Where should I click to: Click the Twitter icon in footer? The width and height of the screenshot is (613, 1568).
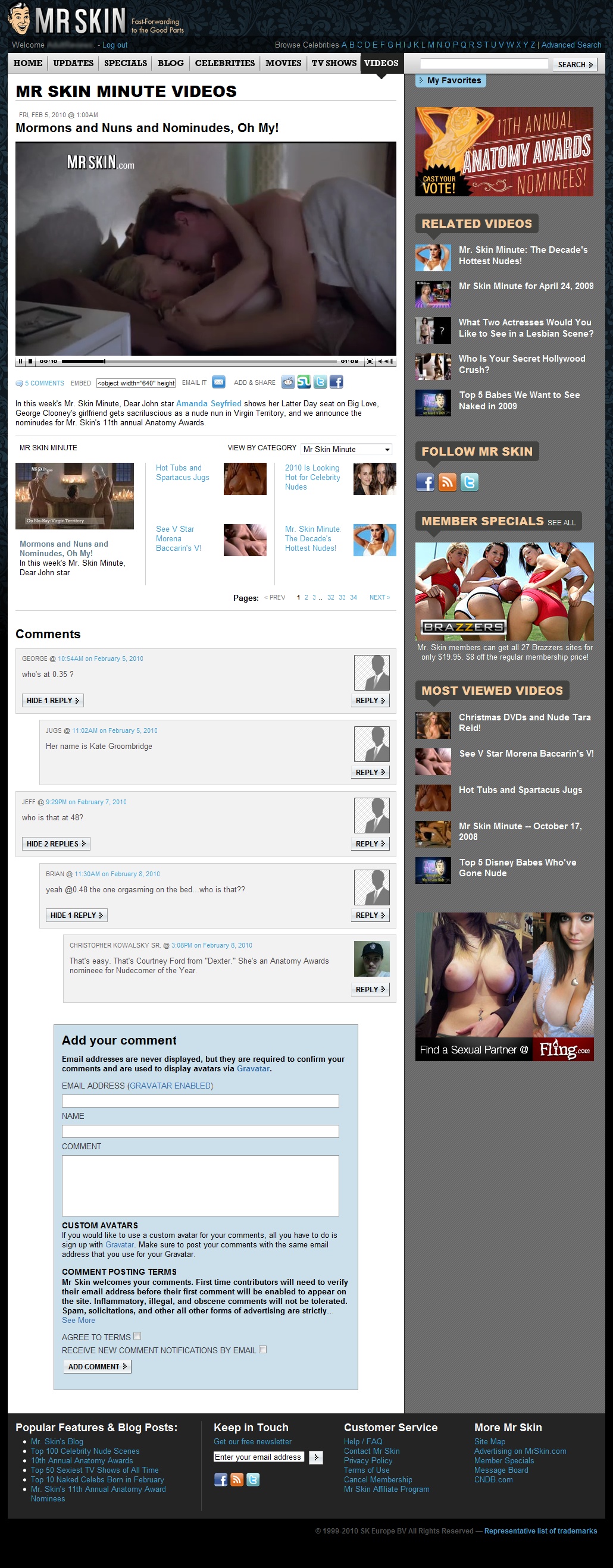coord(252,1480)
